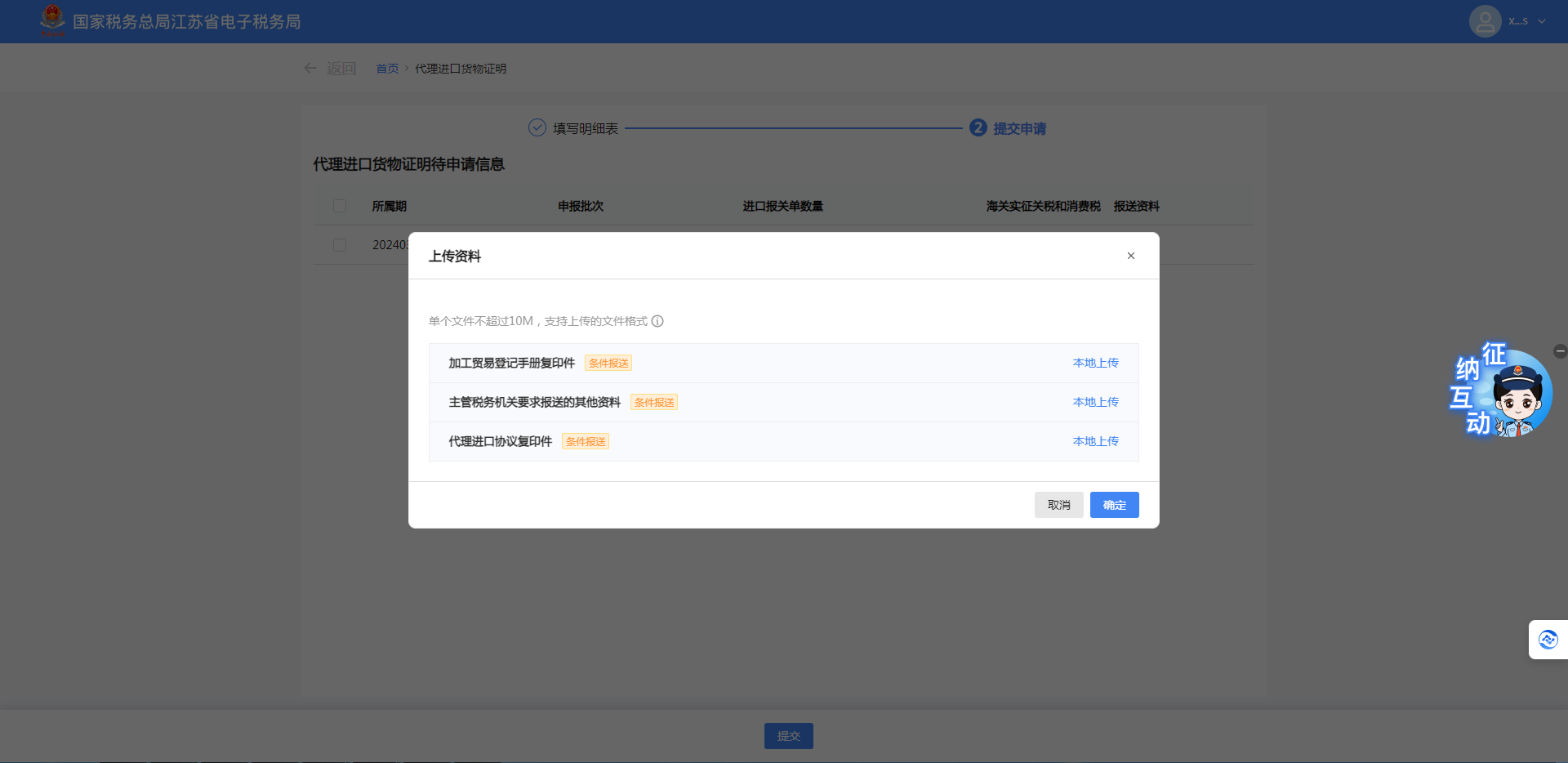The width and height of the screenshot is (1568, 763).
Task: Select the 提交申请 step 2 indicator
Action: pos(978,128)
